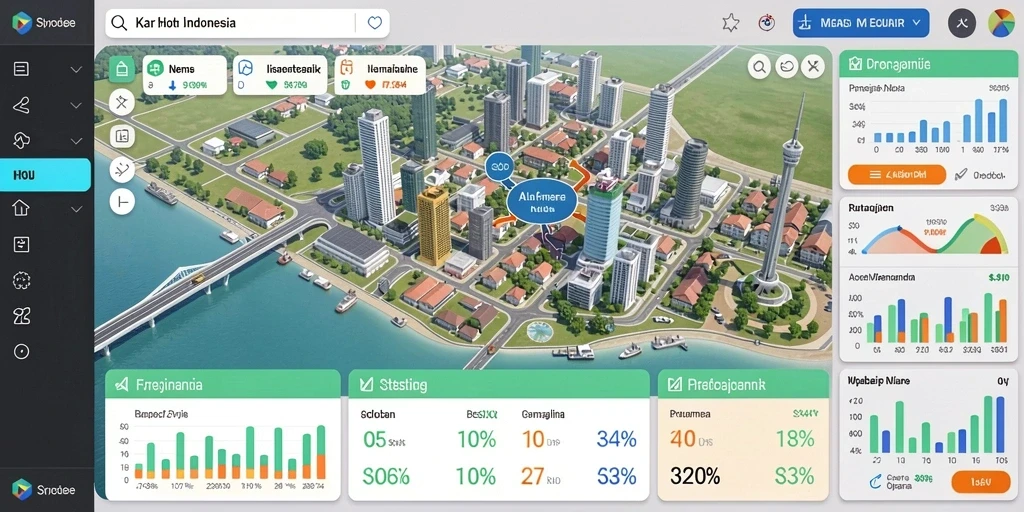Expand the first sidebar item chevron
The height and width of the screenshot is (512, 1024).
(x=76, y=69)
